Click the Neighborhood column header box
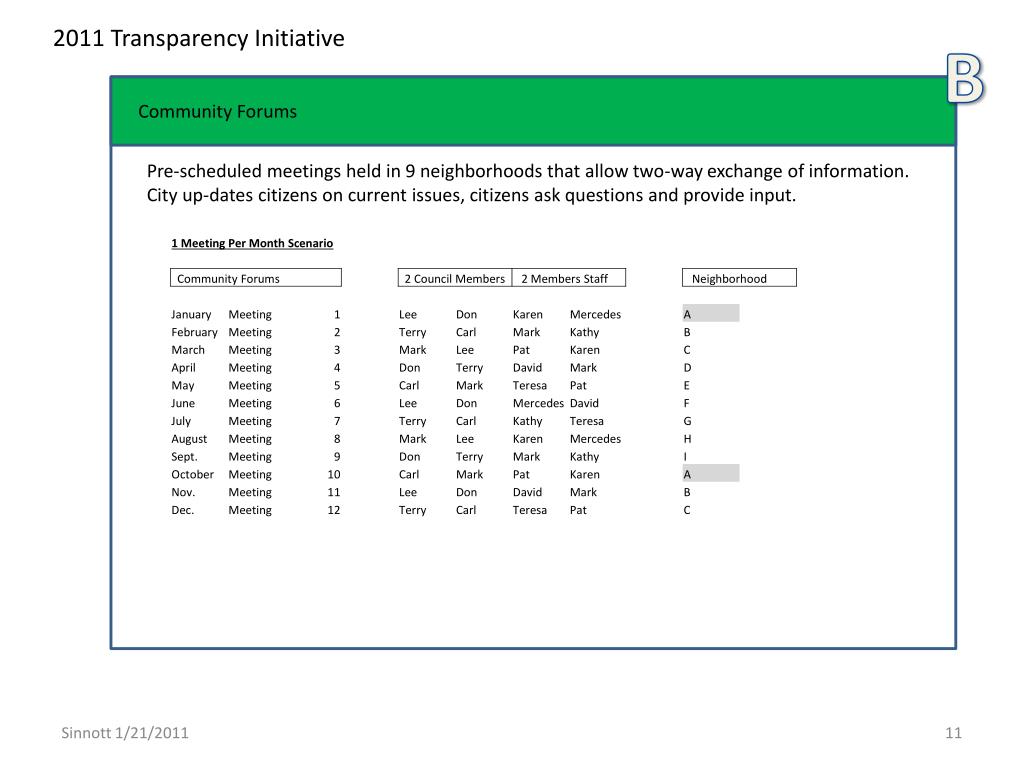 click(x=739, y=278)
